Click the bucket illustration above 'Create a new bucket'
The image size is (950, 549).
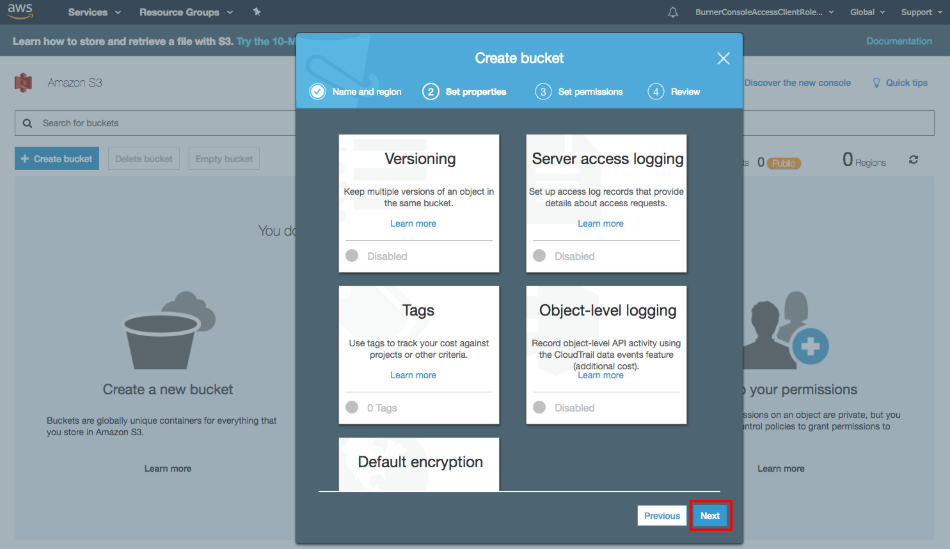169,331
